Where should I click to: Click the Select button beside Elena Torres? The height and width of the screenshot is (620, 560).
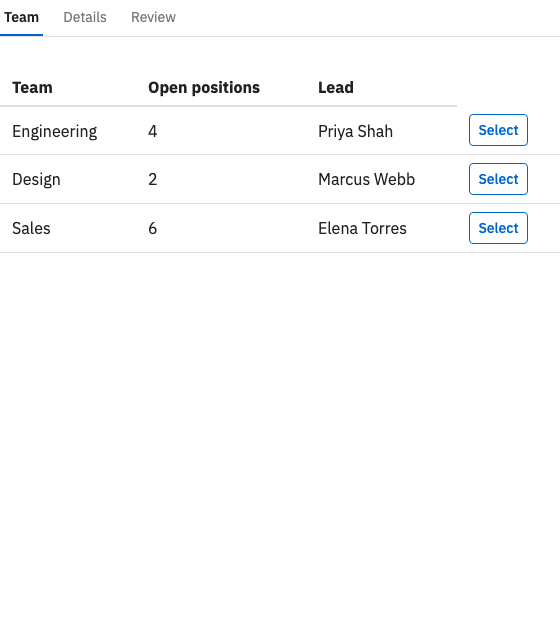tap(498, 228)
